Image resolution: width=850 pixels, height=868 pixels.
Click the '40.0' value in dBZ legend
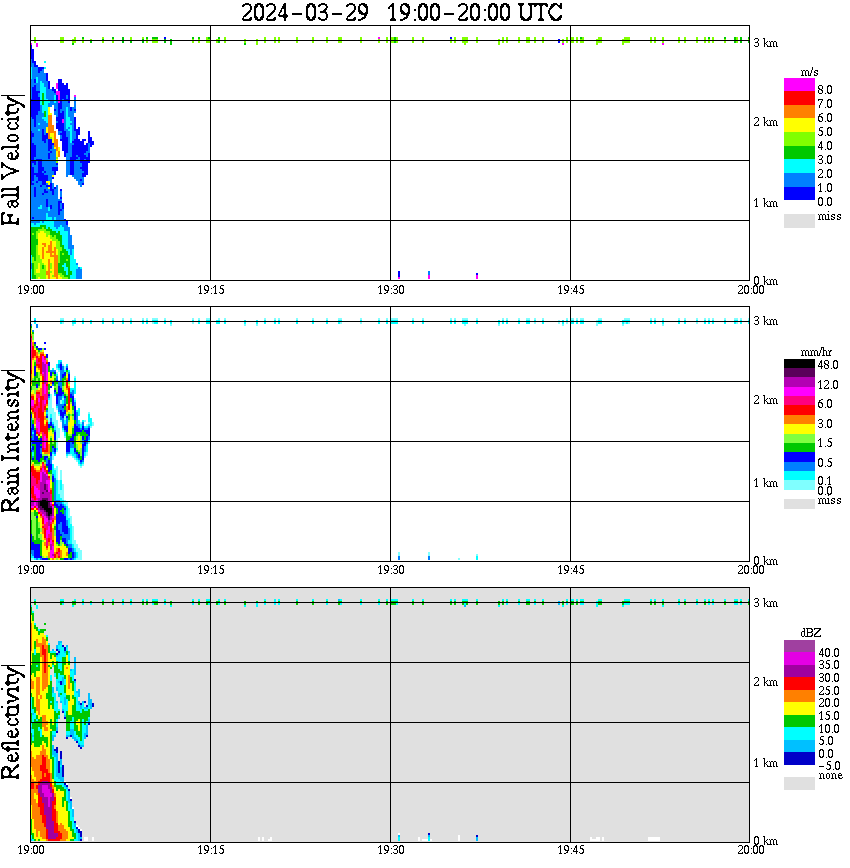828,653
